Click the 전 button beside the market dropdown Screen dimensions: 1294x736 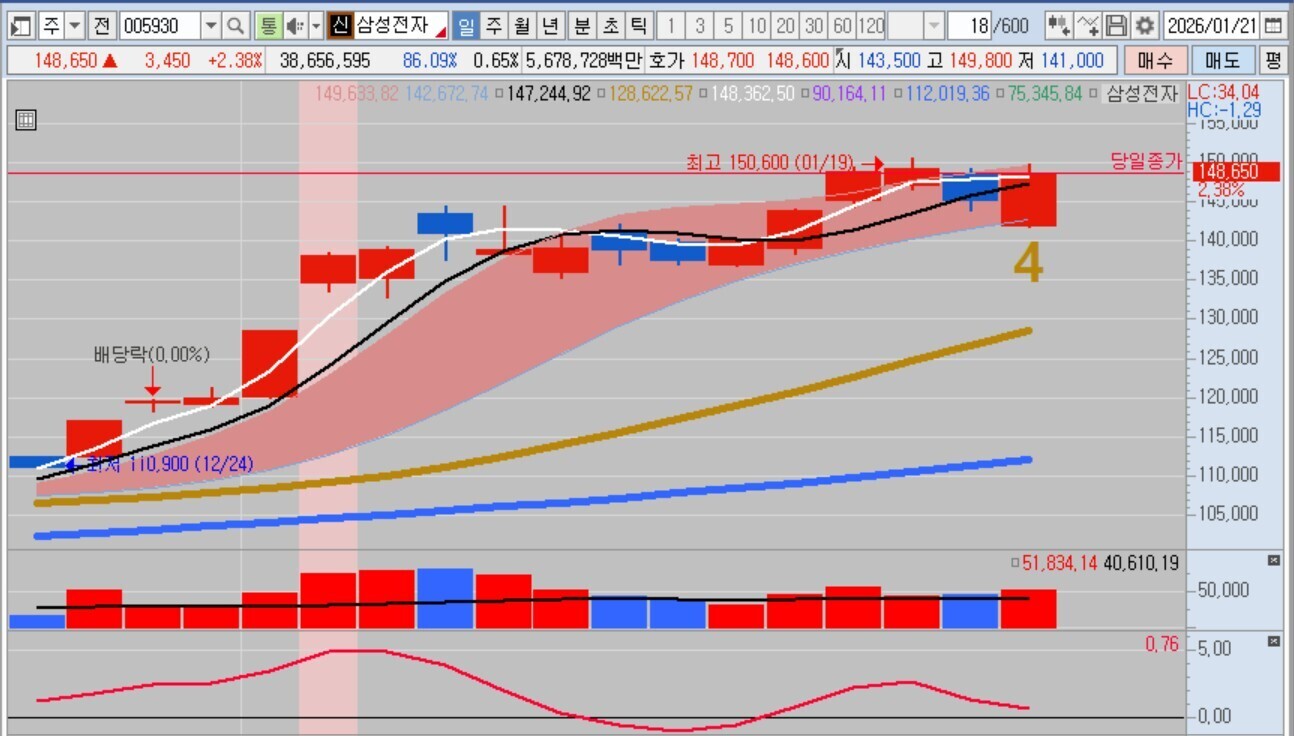[102, 25]
